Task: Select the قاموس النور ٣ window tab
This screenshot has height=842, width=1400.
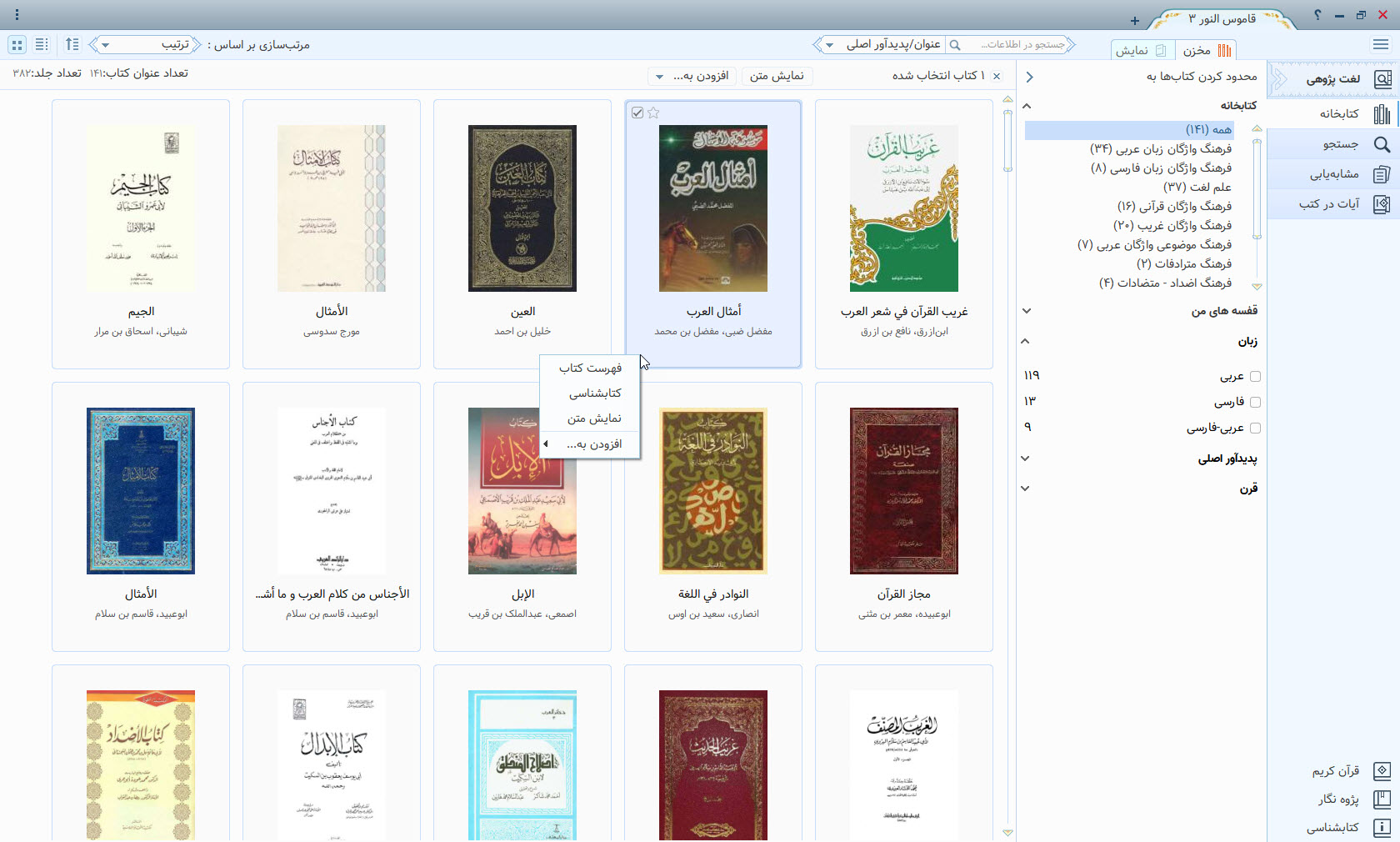Action: tap(1222, 19)
